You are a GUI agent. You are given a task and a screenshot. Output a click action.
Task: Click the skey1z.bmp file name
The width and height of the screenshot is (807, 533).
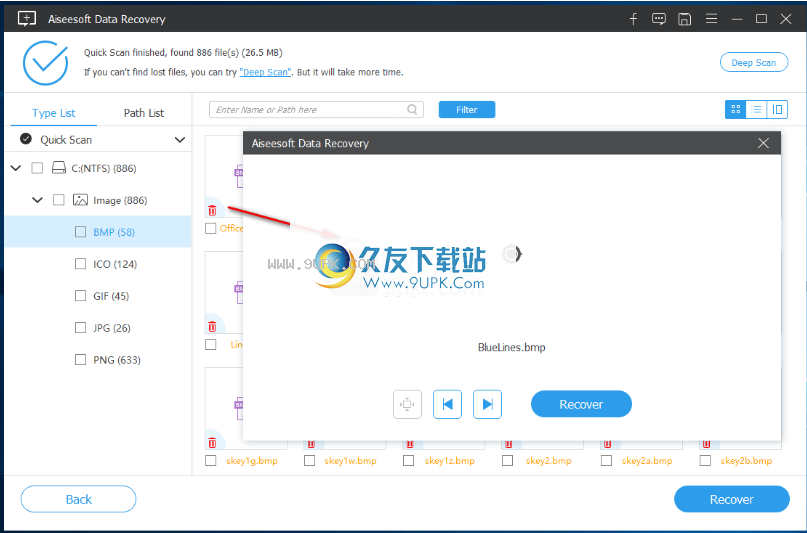coord(449,460)
